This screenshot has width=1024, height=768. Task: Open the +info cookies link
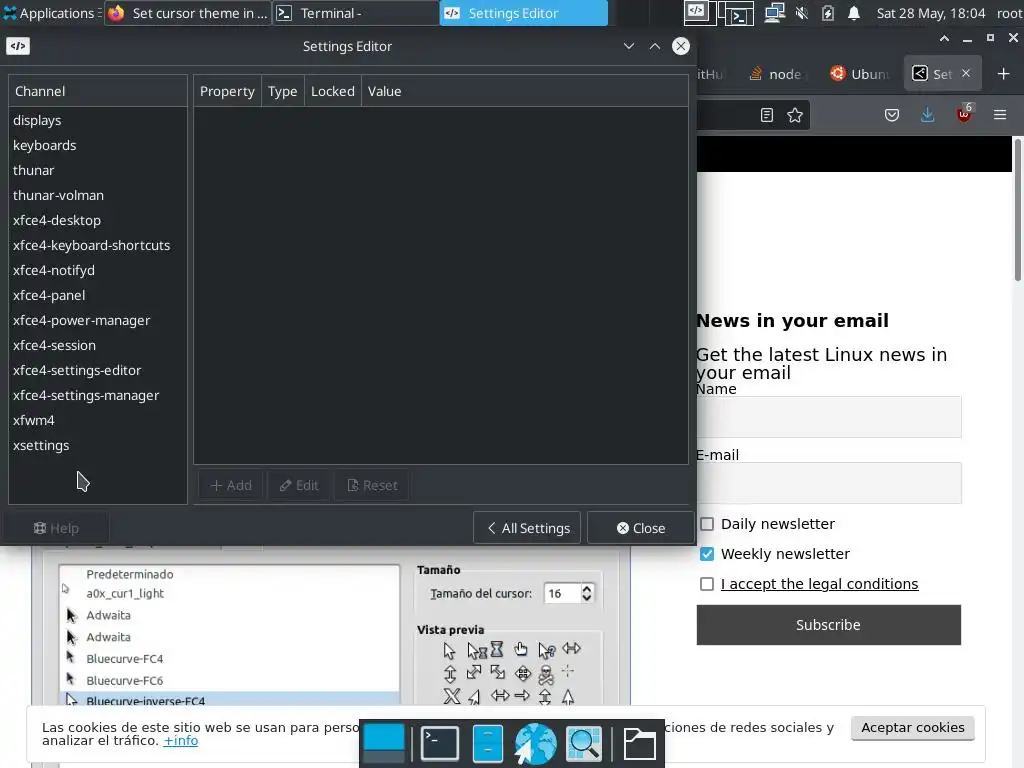181,741
